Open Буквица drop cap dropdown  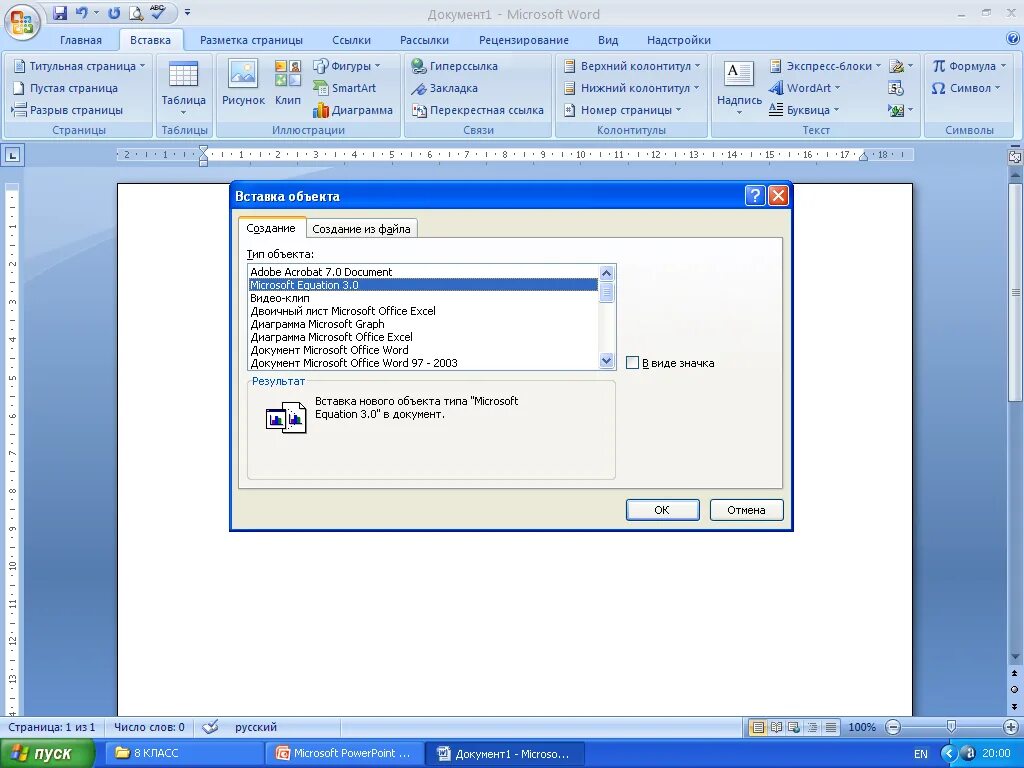click(x=804, y=110)
